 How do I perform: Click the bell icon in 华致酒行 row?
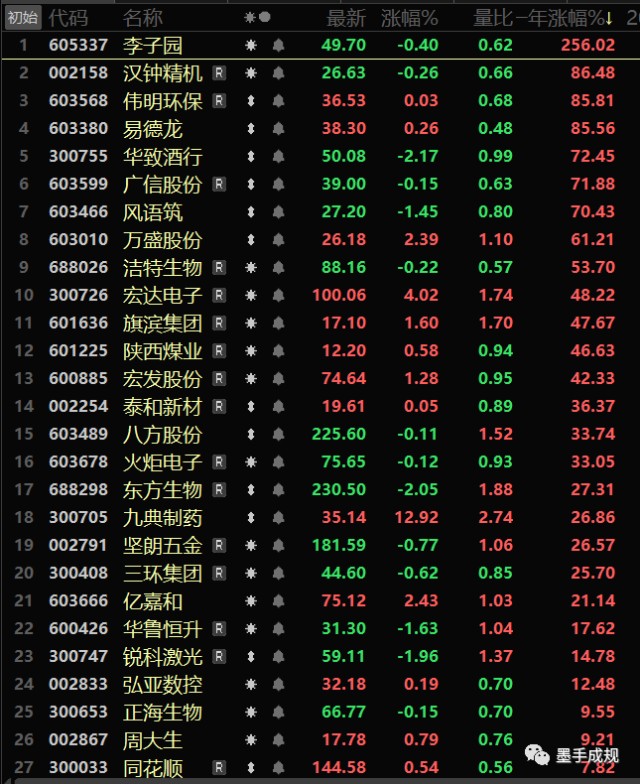pos(278,156)
